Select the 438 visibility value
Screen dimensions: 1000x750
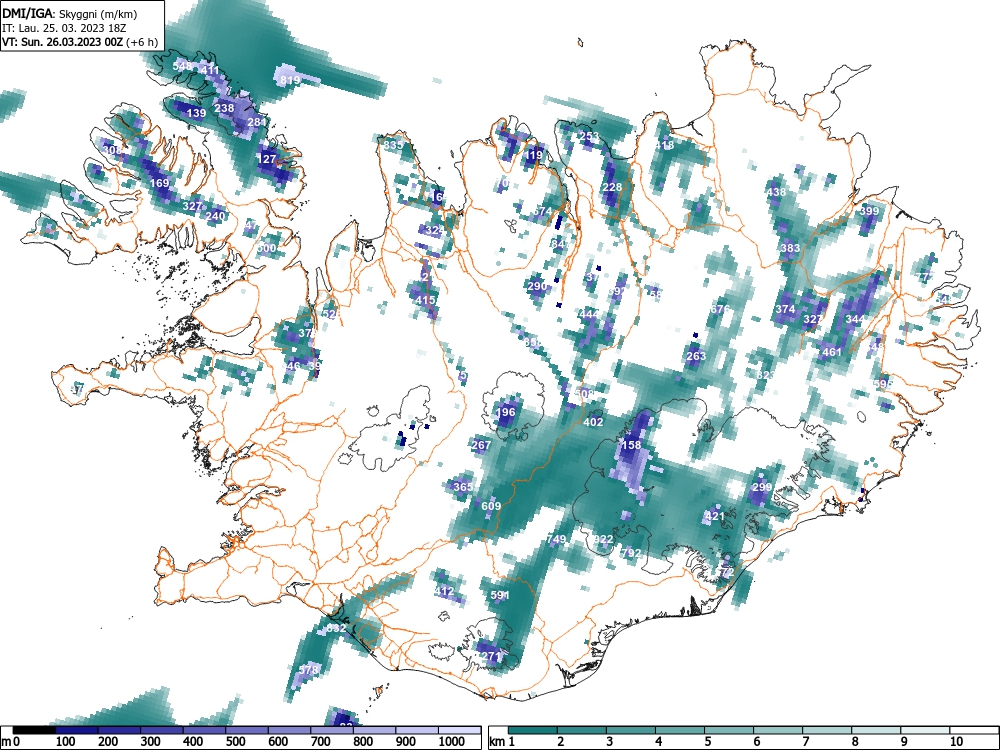[x=776, y=192]
